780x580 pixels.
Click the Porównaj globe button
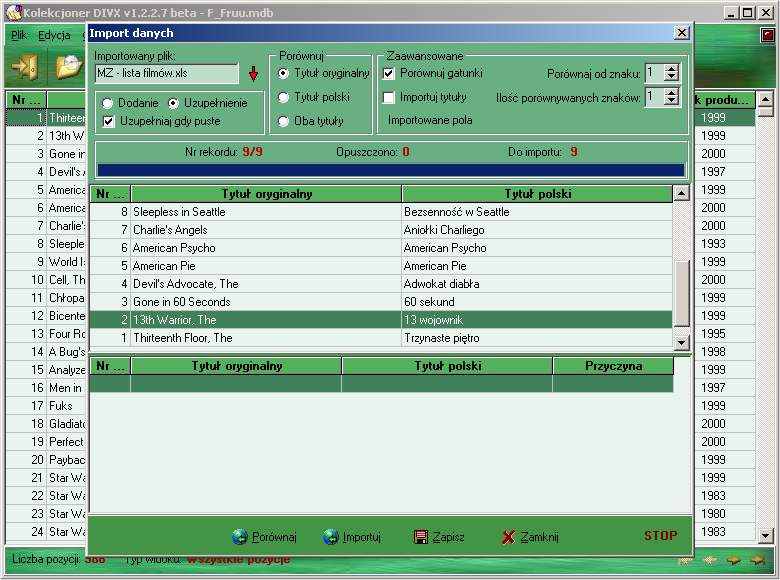point(264,537)
